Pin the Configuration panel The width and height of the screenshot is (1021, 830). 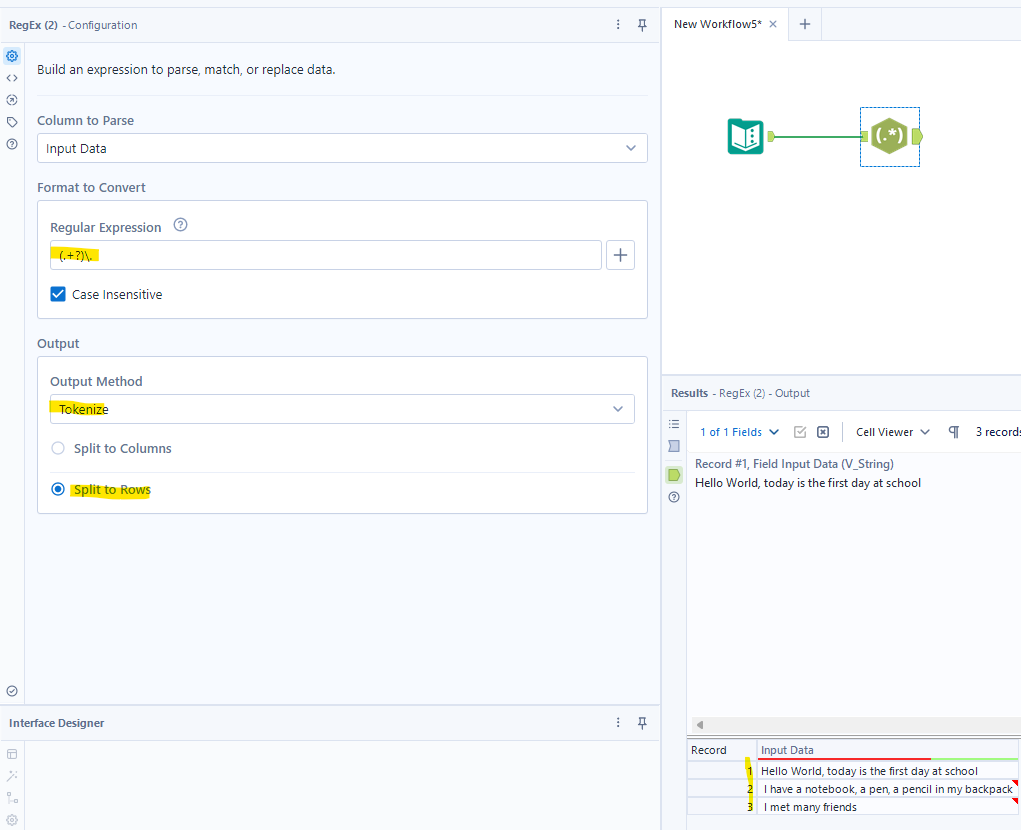(x=642, y=25)
